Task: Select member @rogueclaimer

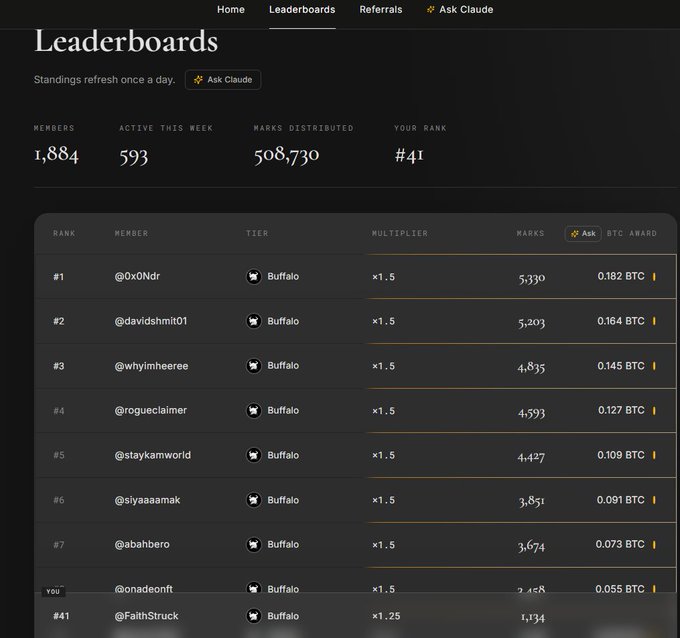Action: tap(150, 410)
